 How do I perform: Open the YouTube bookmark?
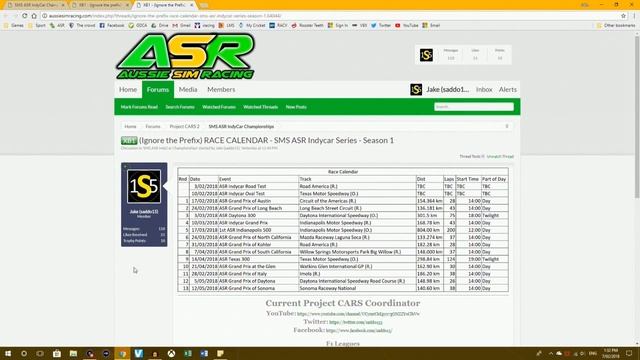(407, 25)
